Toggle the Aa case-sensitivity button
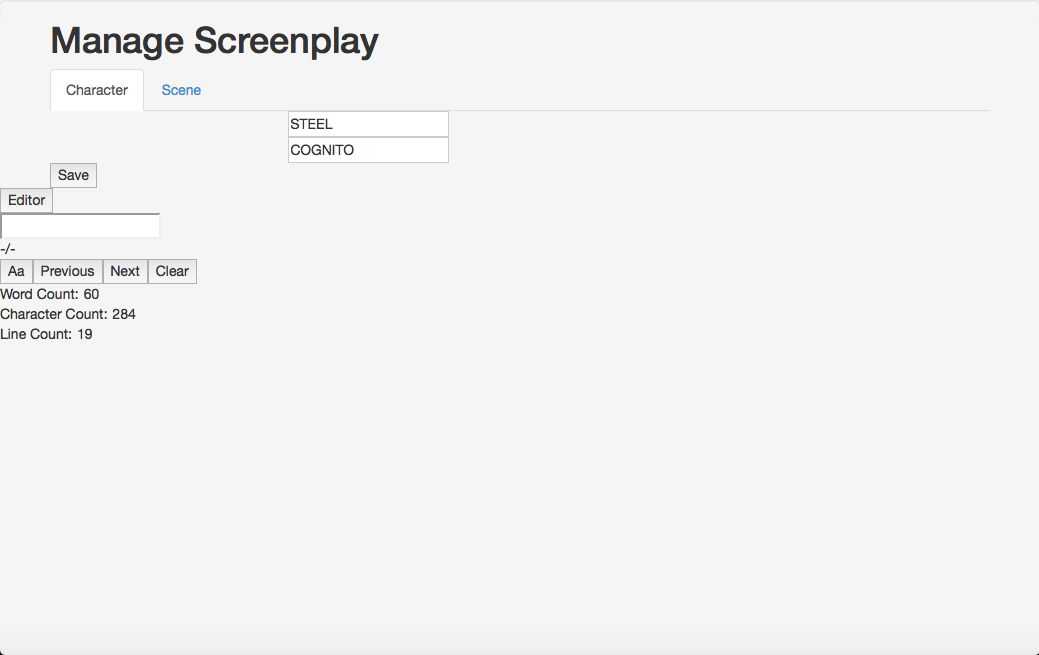 click(x=17, y=271)
